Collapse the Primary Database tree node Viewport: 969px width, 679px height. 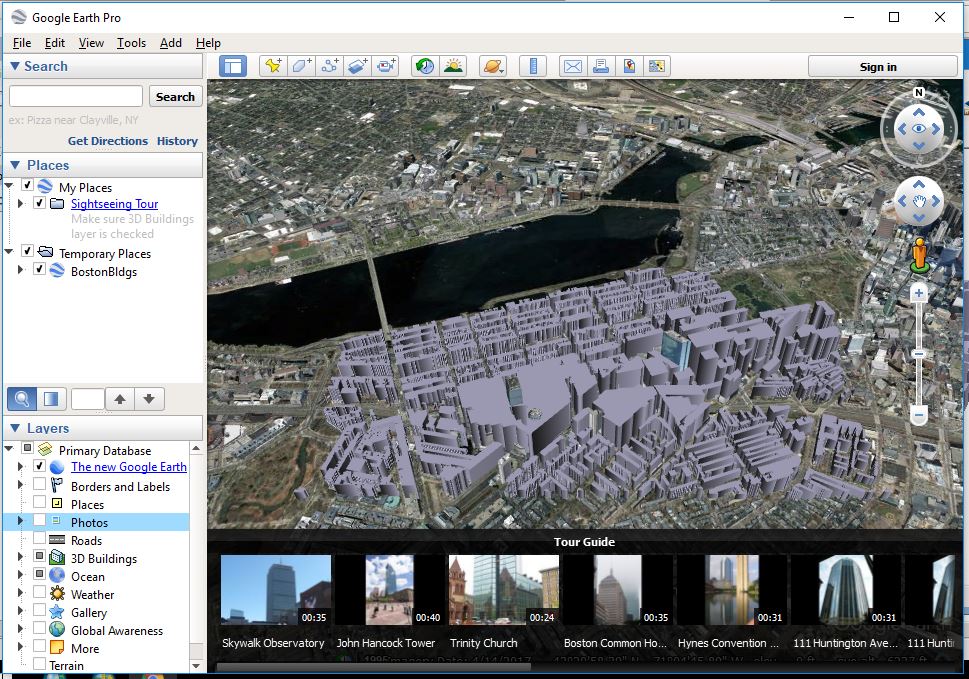(x=9, y=448)
